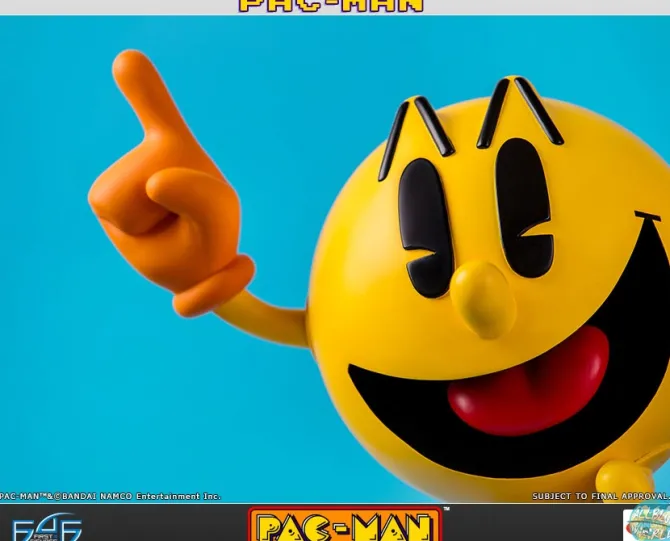Screen dimensions: 670x541
Task: Click Pac-Man's yellow arm
Action: (265, 322)
